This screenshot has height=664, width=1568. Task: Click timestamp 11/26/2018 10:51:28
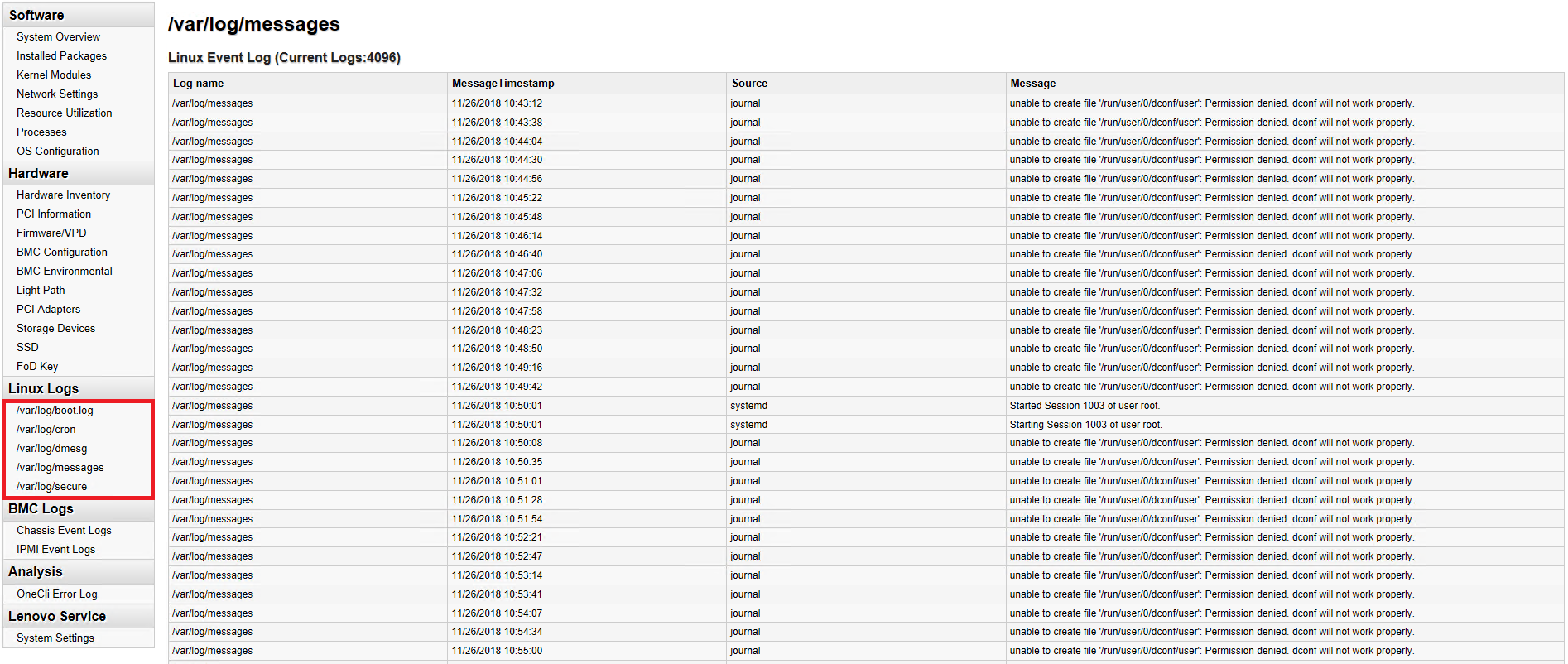(x=497, y=500)
